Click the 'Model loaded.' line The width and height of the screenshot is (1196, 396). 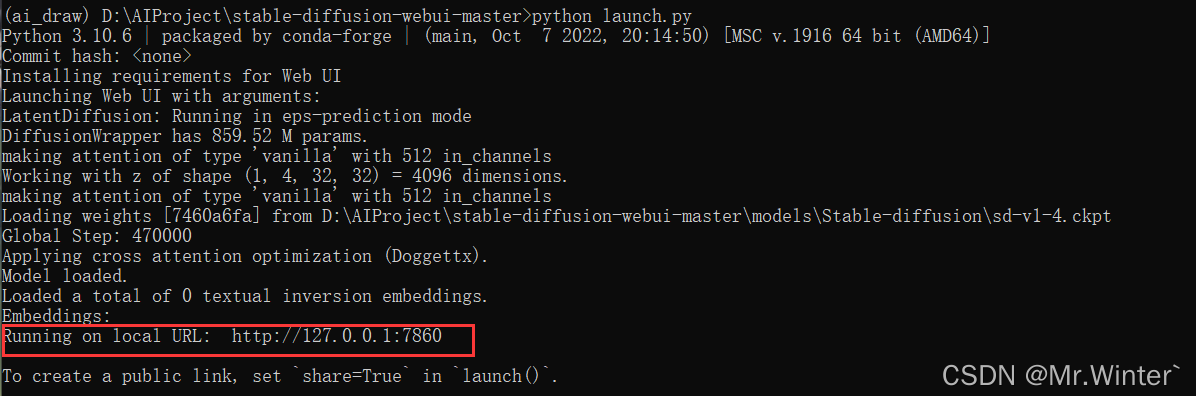[x=66, y=275]
